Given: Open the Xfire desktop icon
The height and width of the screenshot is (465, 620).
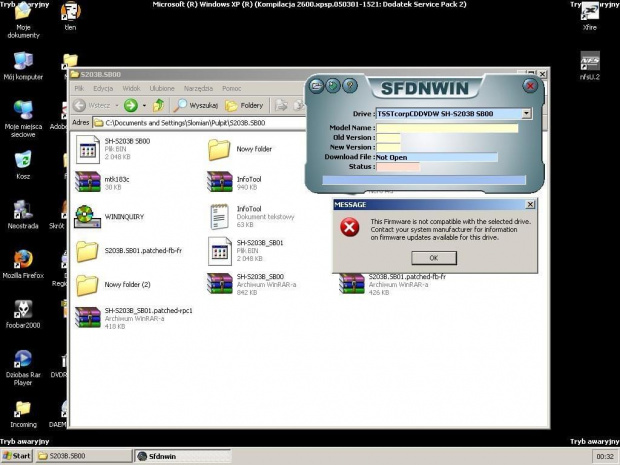Looking at the screenshot, I should (x=590, y=17).
